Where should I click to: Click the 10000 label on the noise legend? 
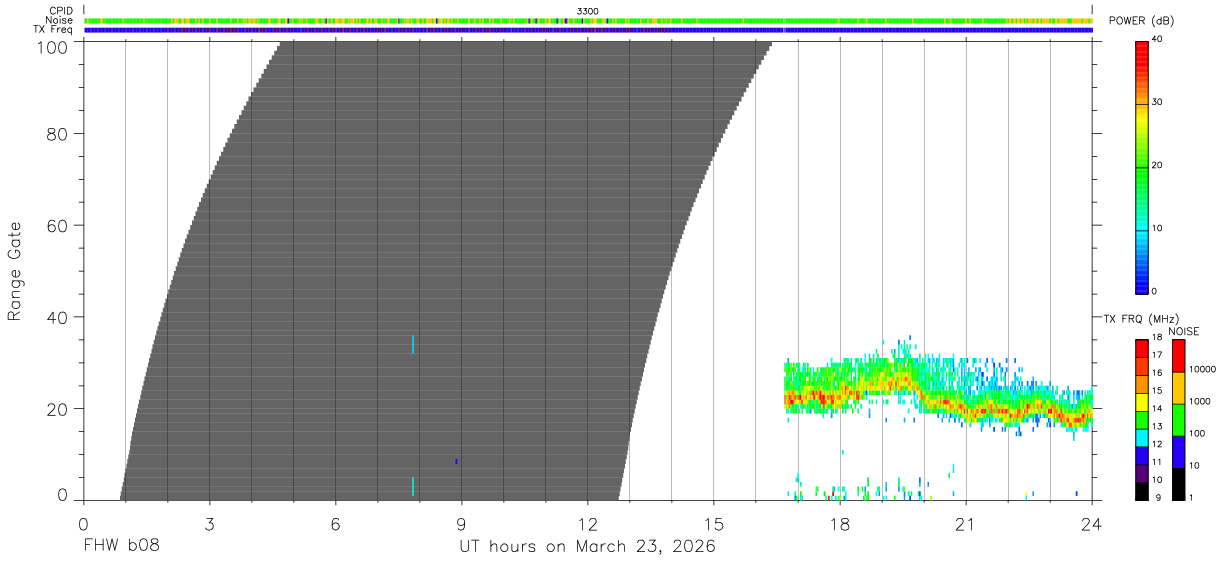(1201, 369)
